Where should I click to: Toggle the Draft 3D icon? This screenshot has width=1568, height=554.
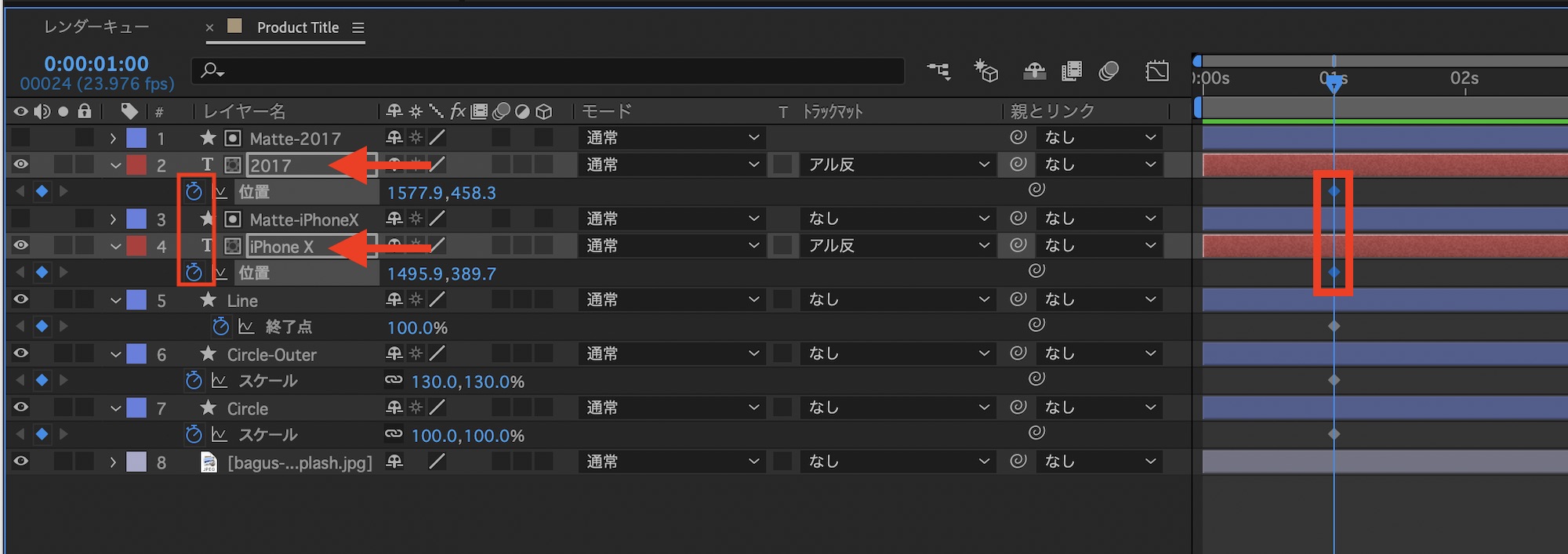point(985,71)
